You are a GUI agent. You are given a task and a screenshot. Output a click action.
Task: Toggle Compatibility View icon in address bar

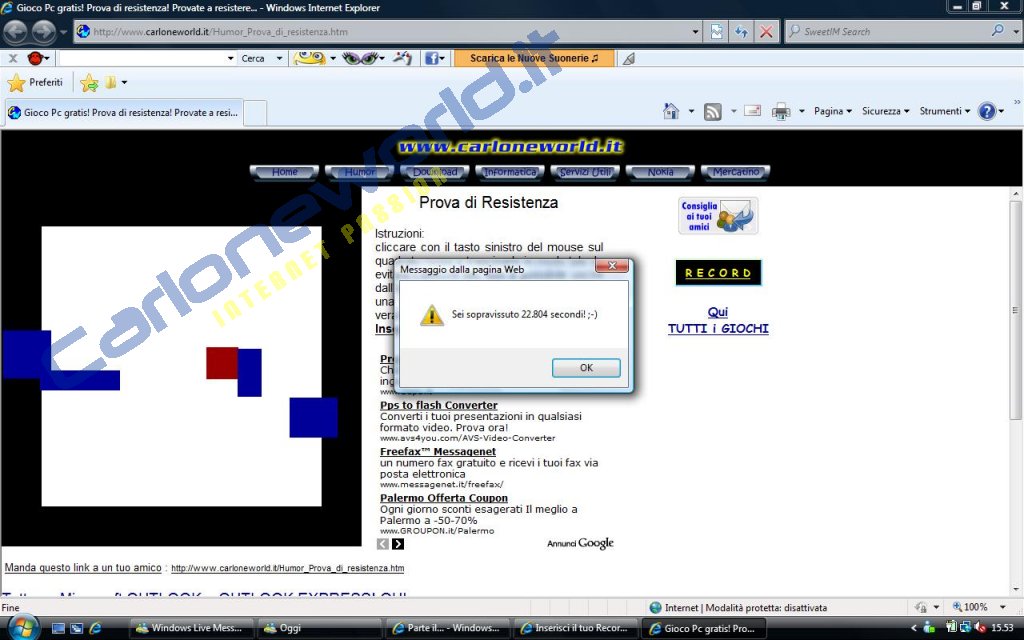716,31
